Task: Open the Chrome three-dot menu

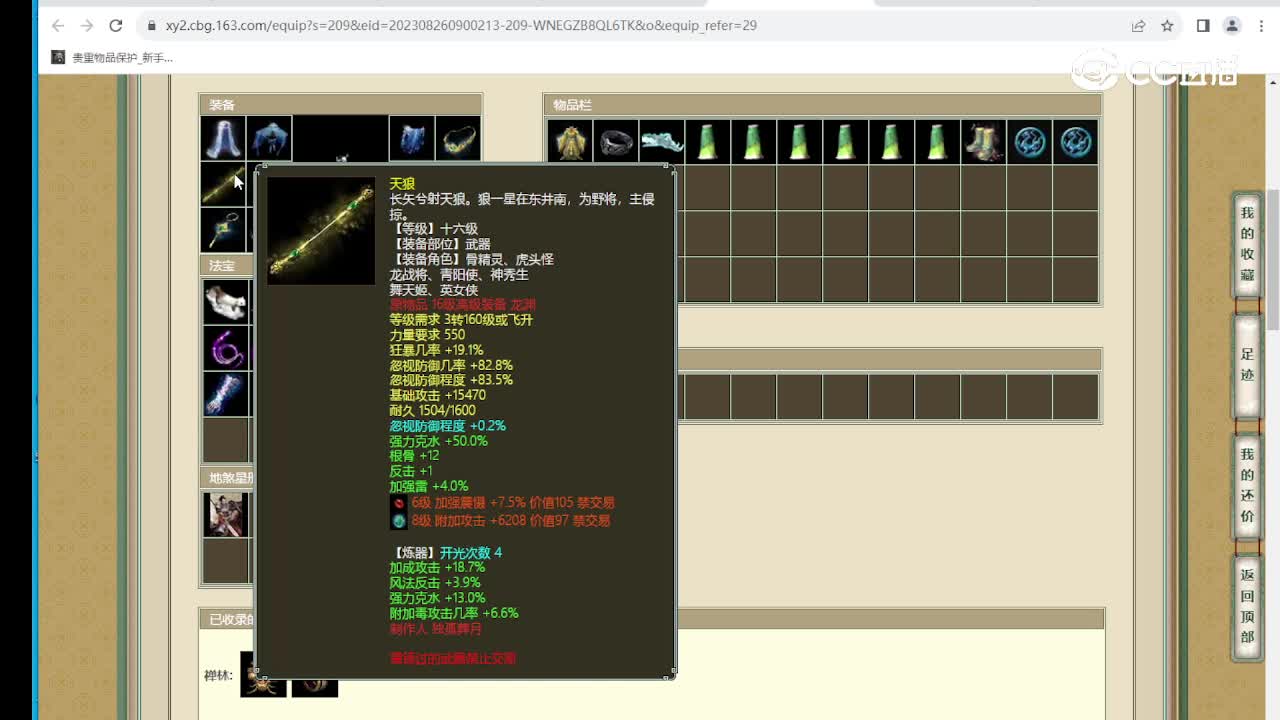Action: tap(1260, 25)
